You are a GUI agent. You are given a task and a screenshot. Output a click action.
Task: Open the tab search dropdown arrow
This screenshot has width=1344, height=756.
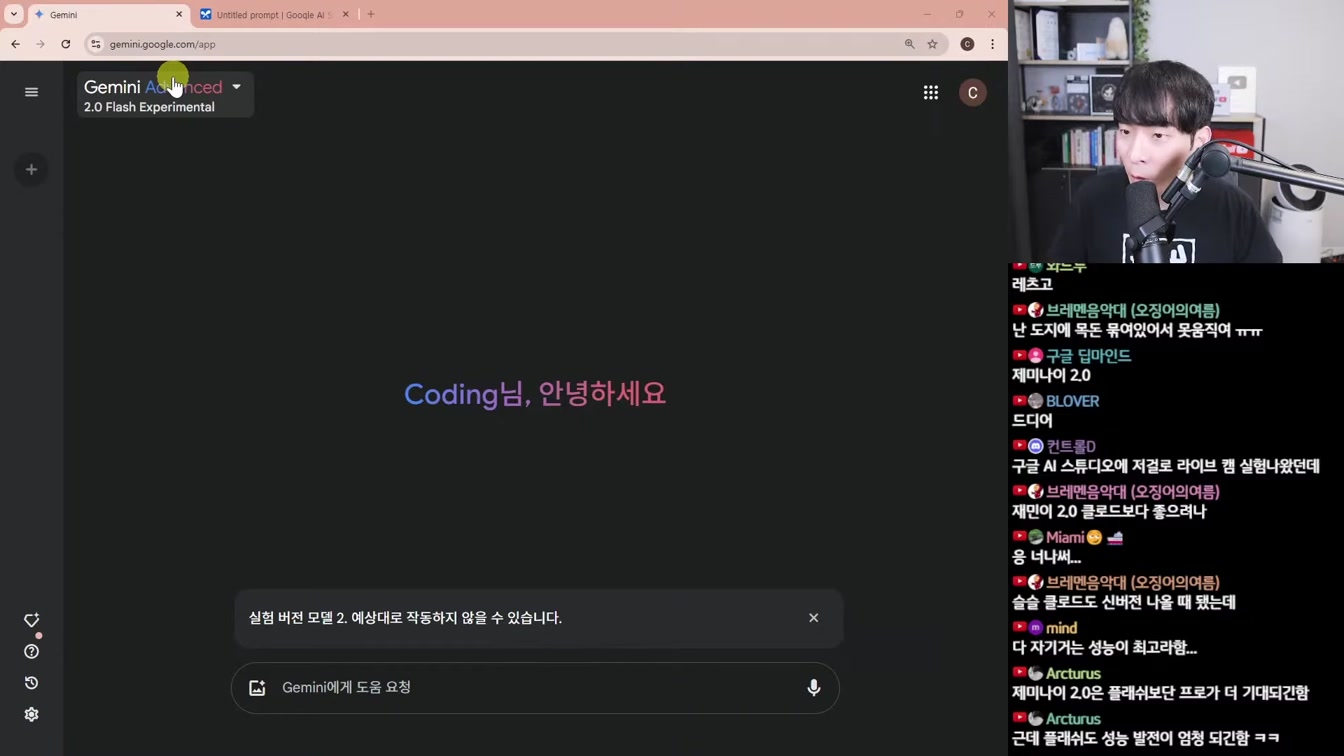pyautogui.click(x=14, y=15)
